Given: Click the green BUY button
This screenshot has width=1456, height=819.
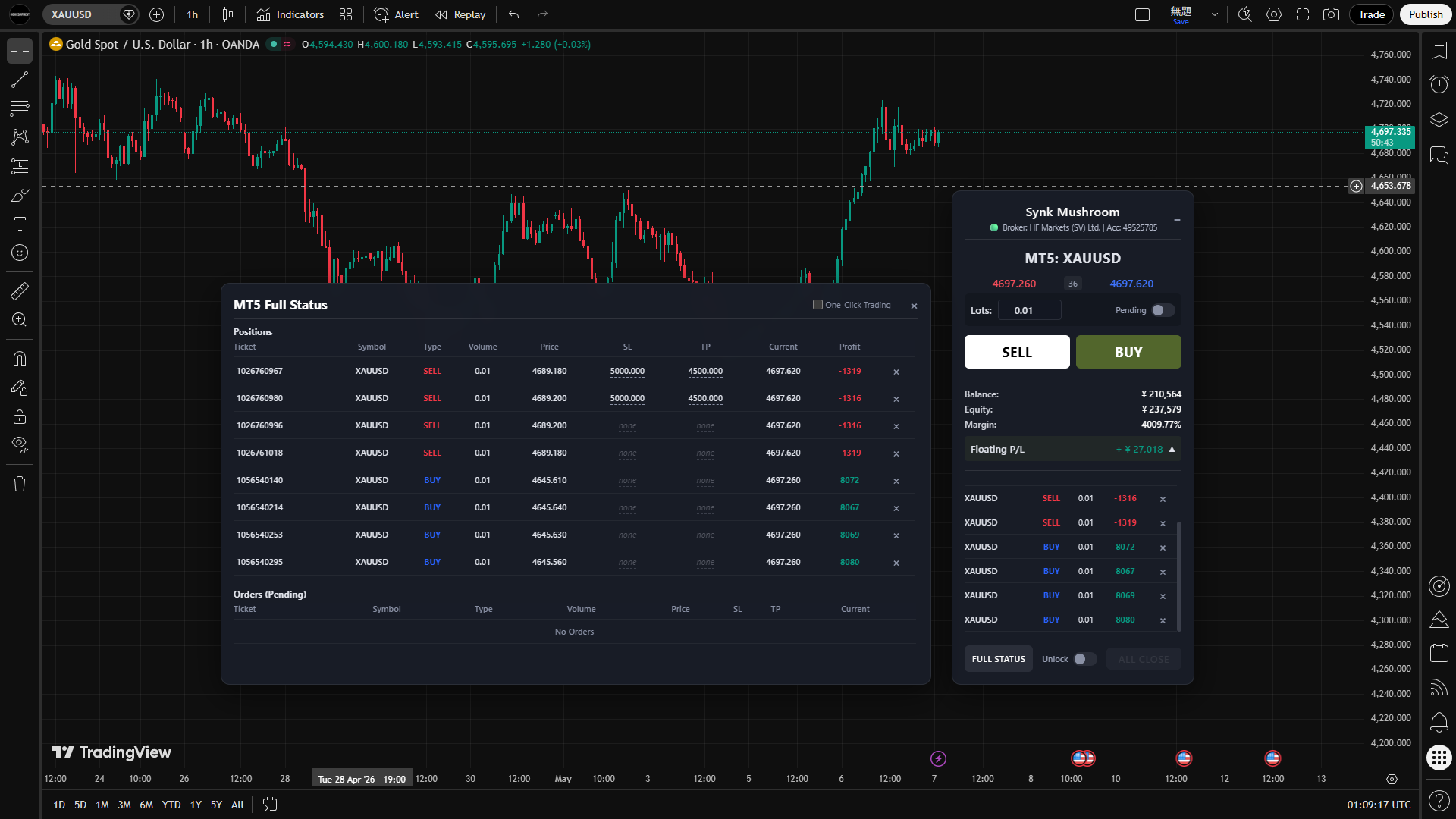Looking at the screenshot, I should [x=1128, y=352].
